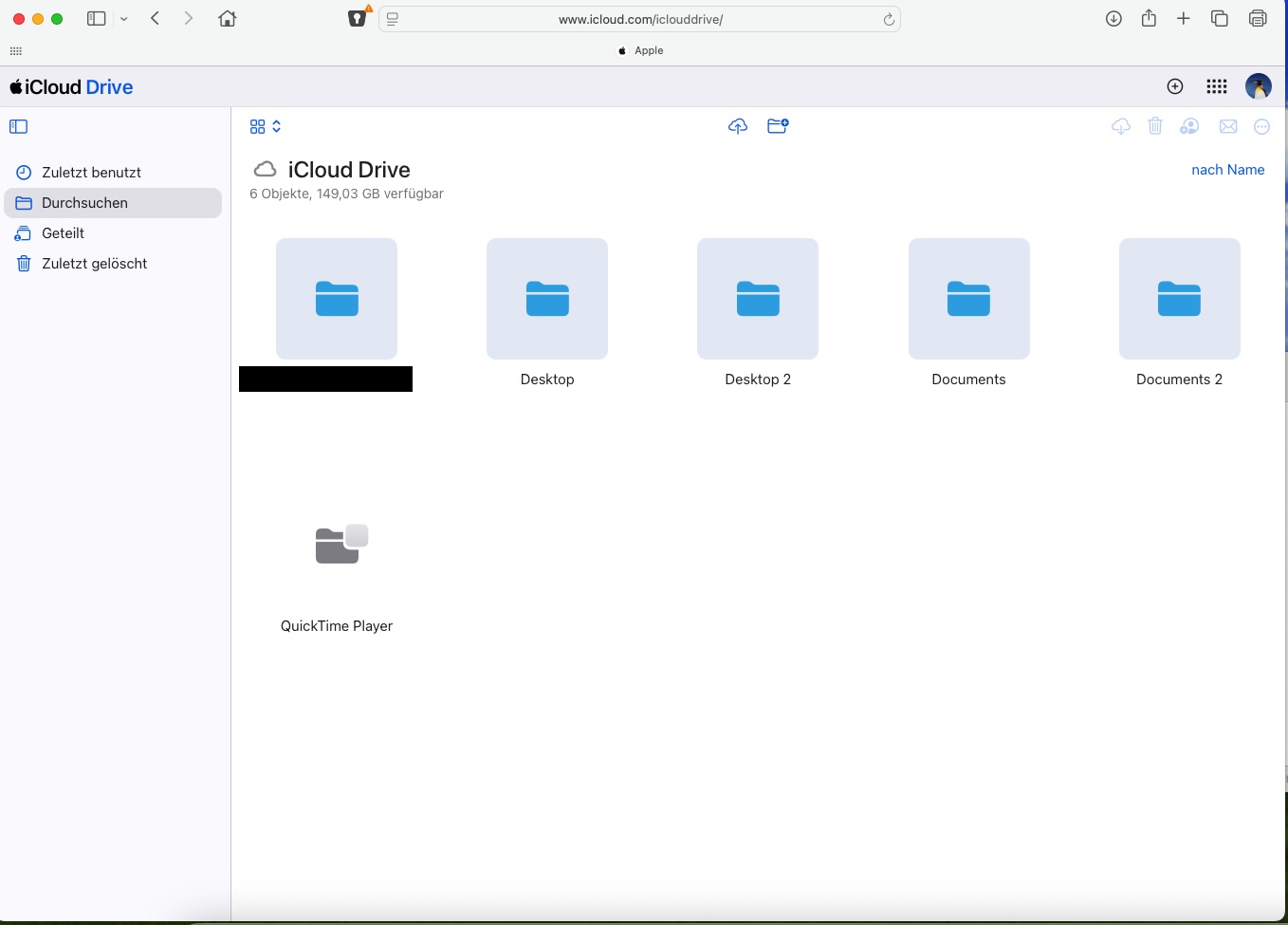Click the Bitwarden shield extension icon

pyautogui.click(x=358, y=18)
